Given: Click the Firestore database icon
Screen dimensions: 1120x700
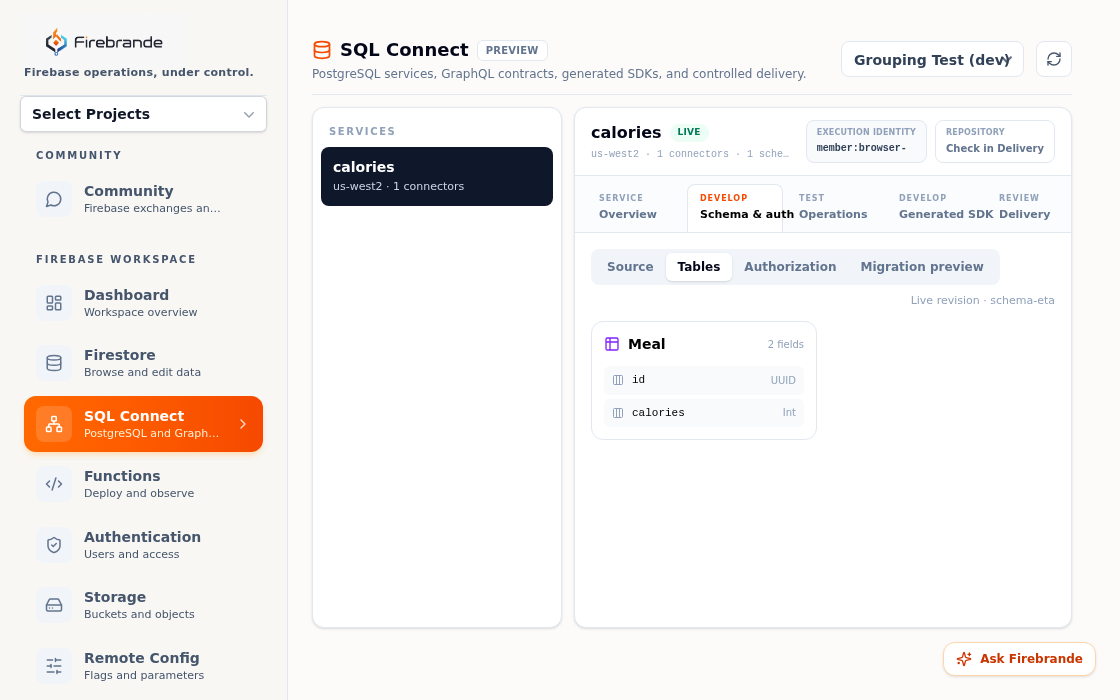Looking at the screenshot, I should pyautogui.click(x=54, y=363).
